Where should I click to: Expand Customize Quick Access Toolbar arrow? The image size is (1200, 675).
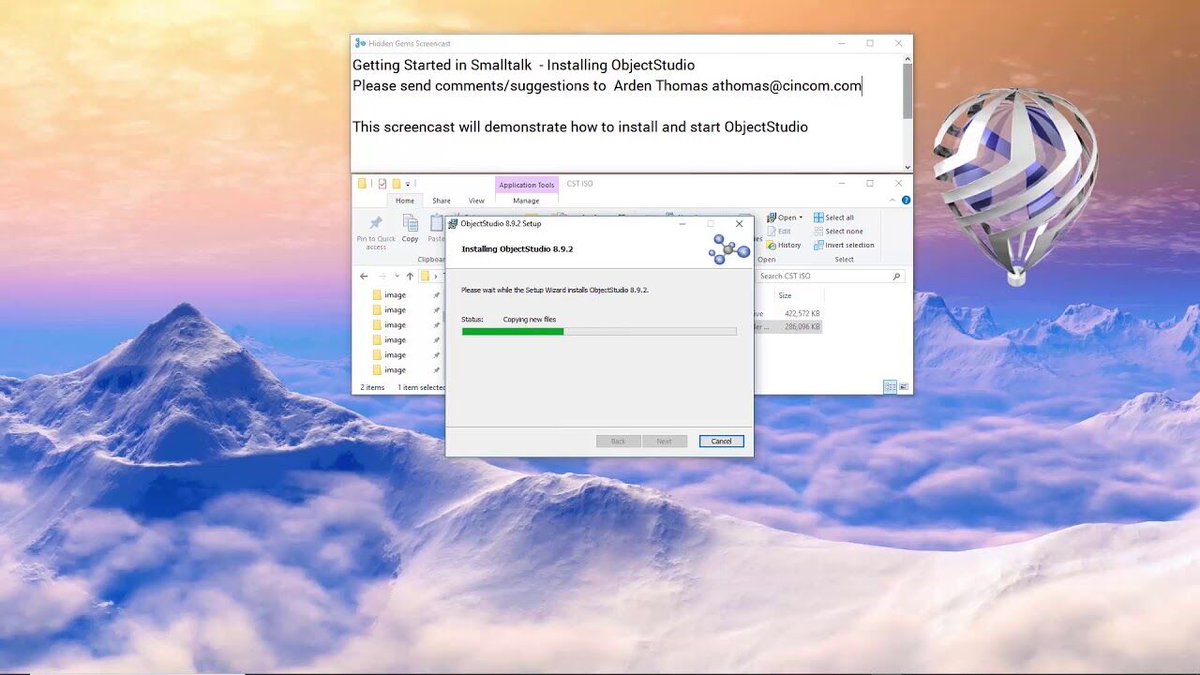[x=408, y=184]
